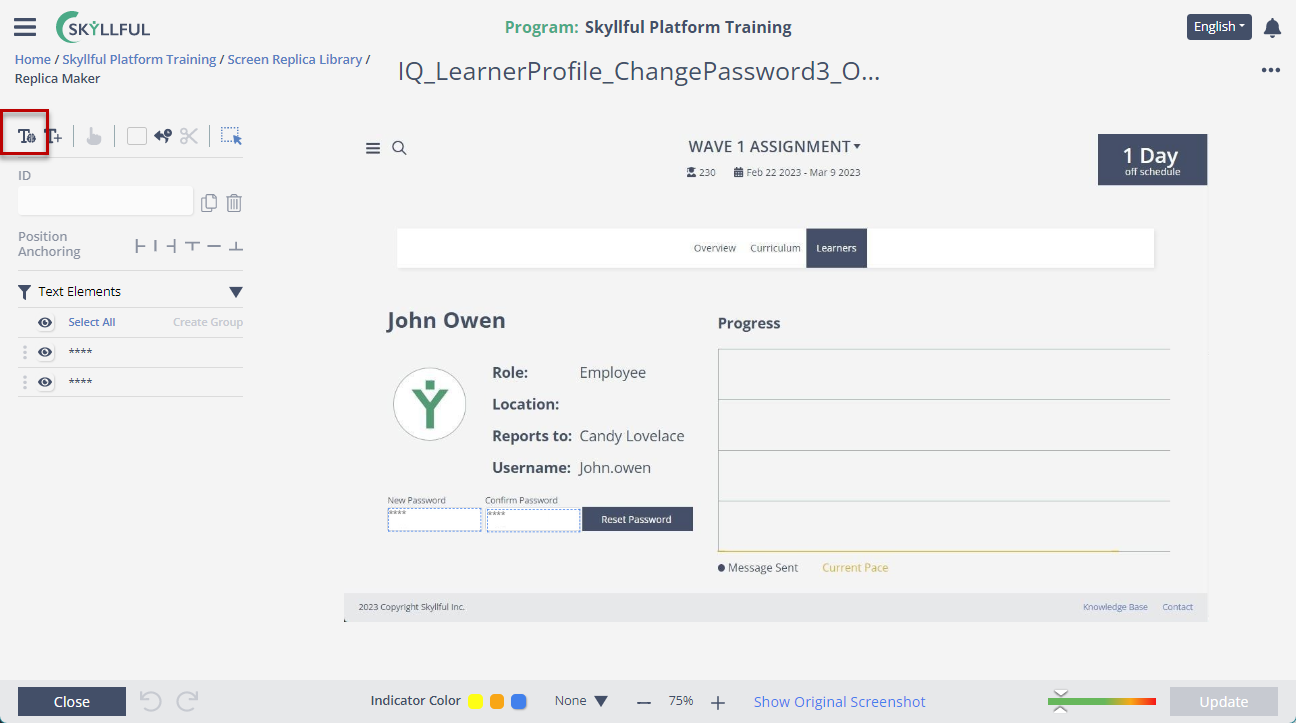The image size is (1296, 723).
Task: Click the Confirm Password field
Action: click(x=533, y=520)
